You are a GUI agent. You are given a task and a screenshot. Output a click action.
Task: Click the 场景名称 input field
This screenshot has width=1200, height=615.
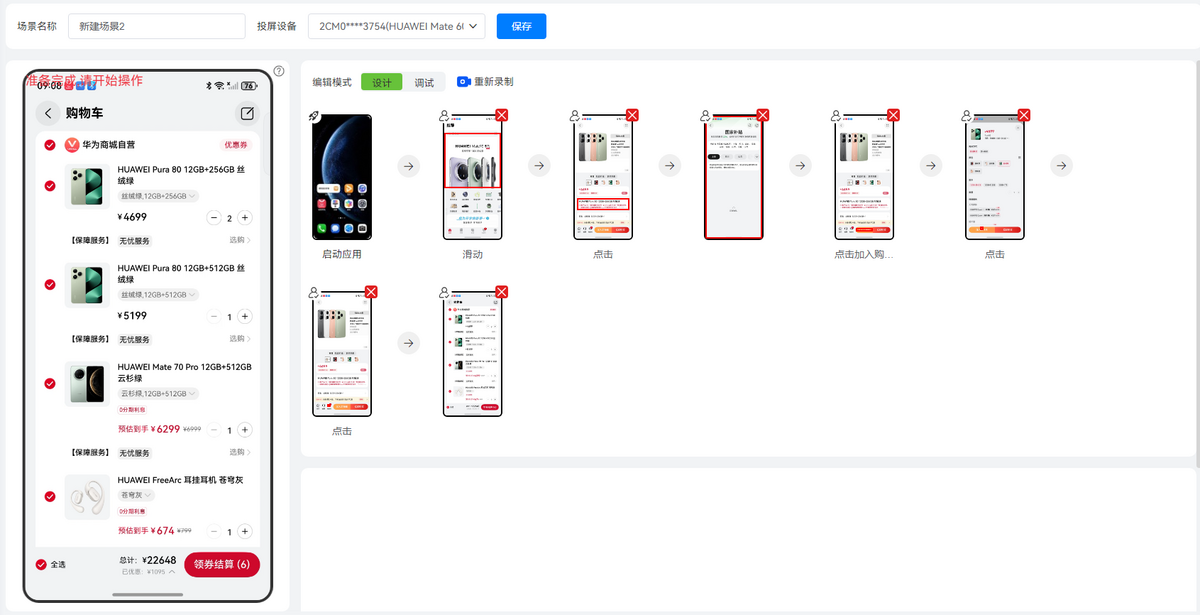point(157,26)
